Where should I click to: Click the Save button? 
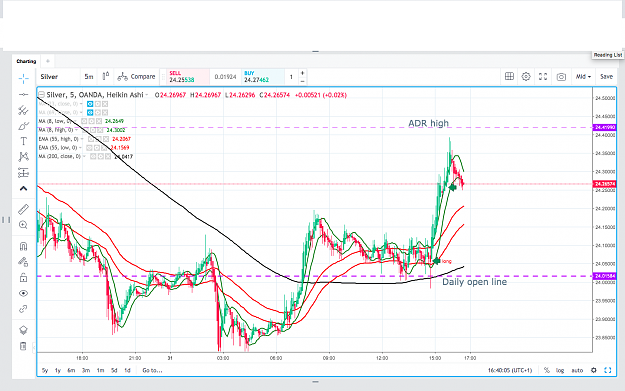[x=606, y=77]
